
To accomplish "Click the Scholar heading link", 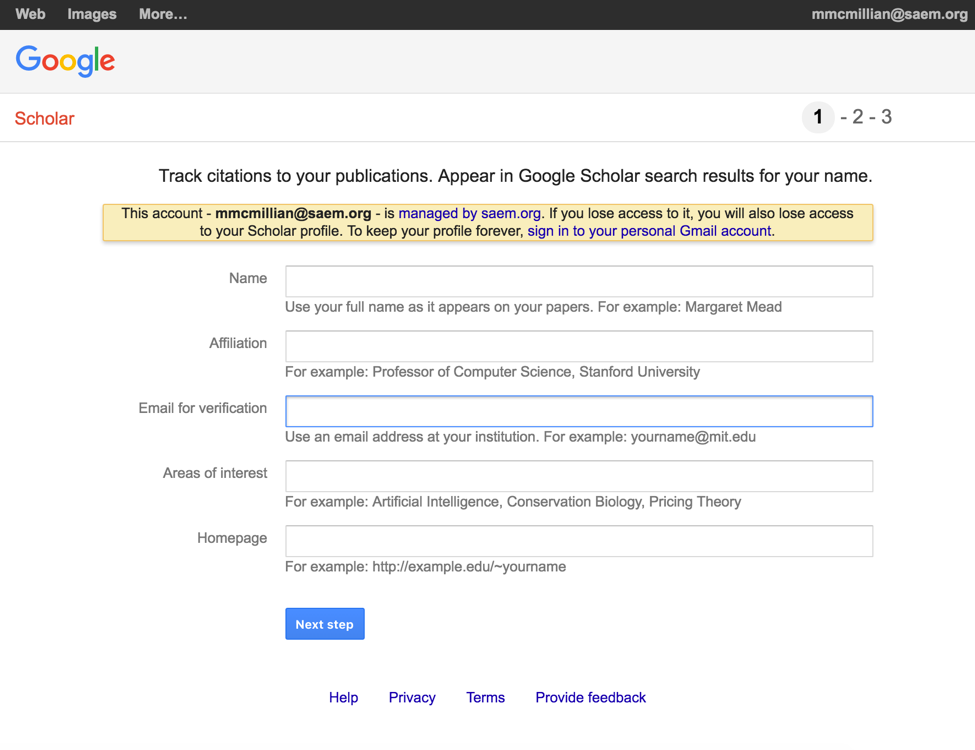I will click(44, 118).
